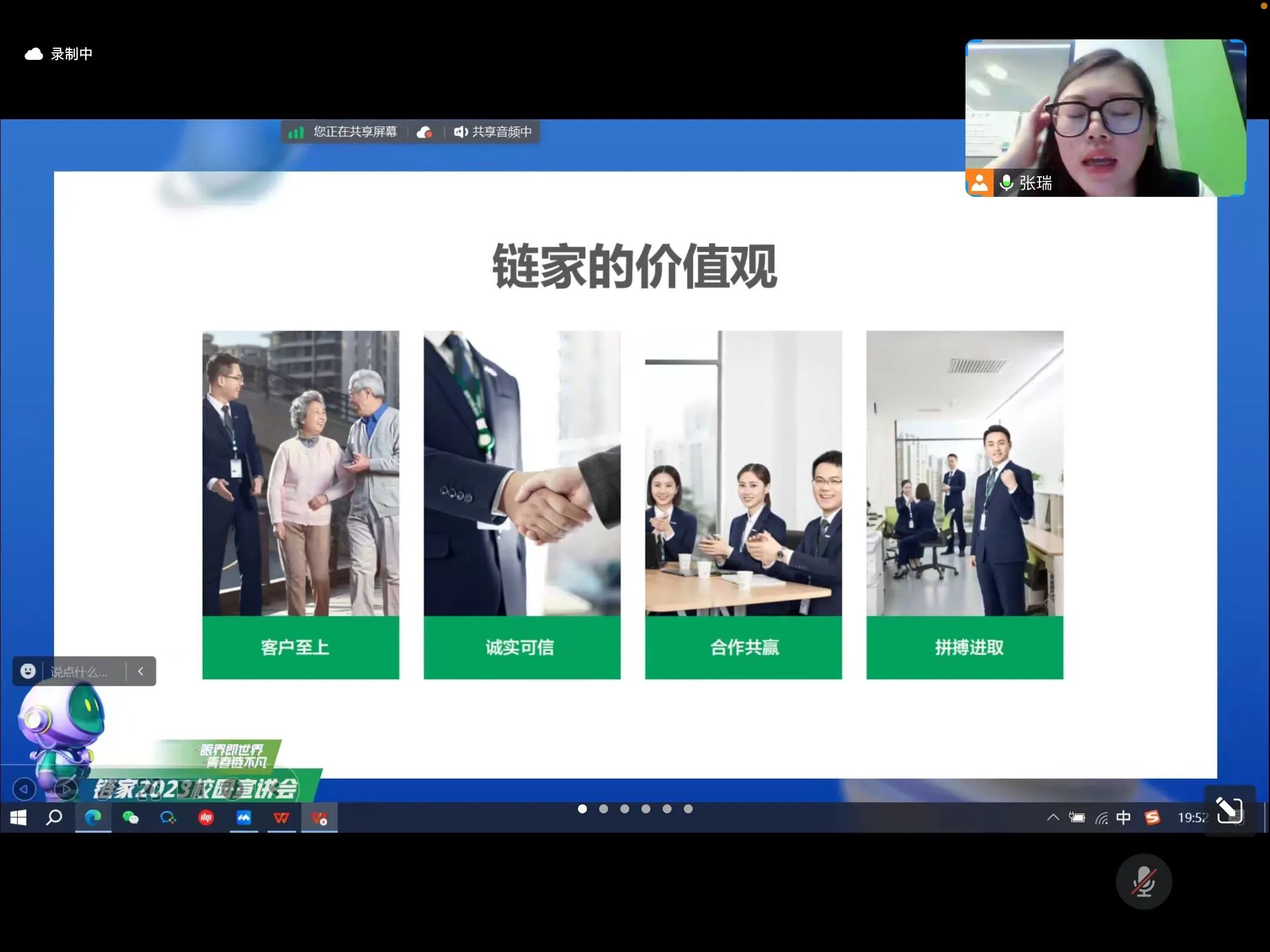
Task: Select the fifth page indicator dot
Action: [x=667, y=809]
